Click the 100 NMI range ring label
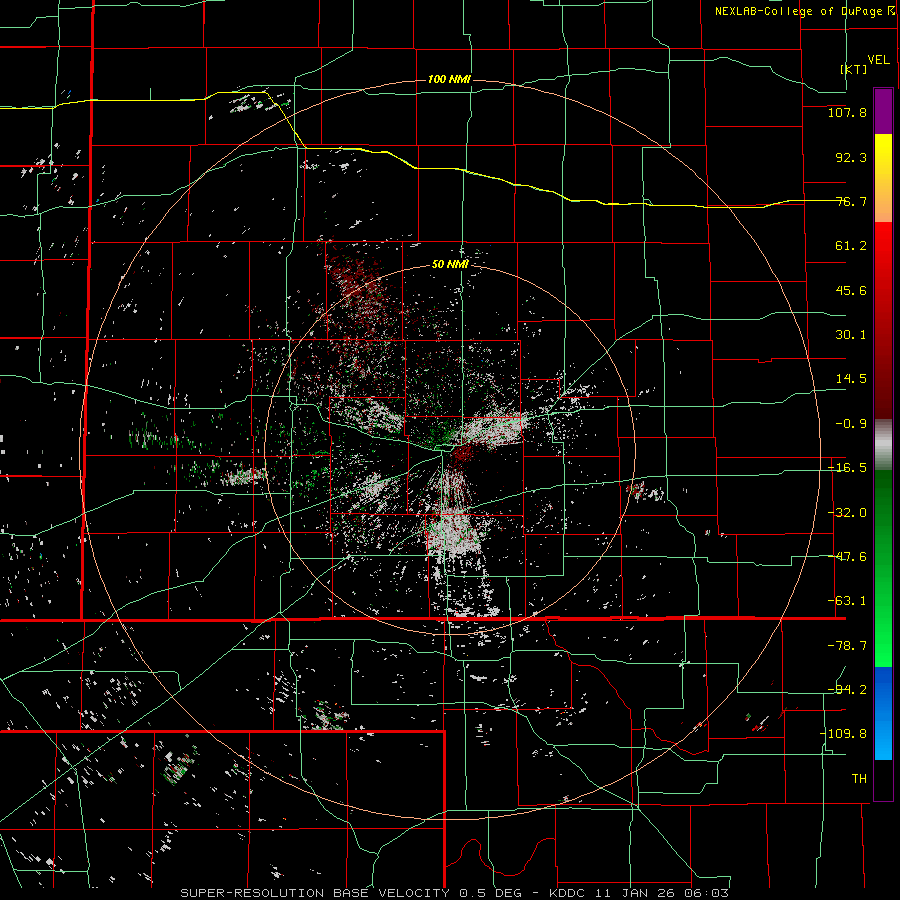 pyautogui.click(x=449, y=79)
